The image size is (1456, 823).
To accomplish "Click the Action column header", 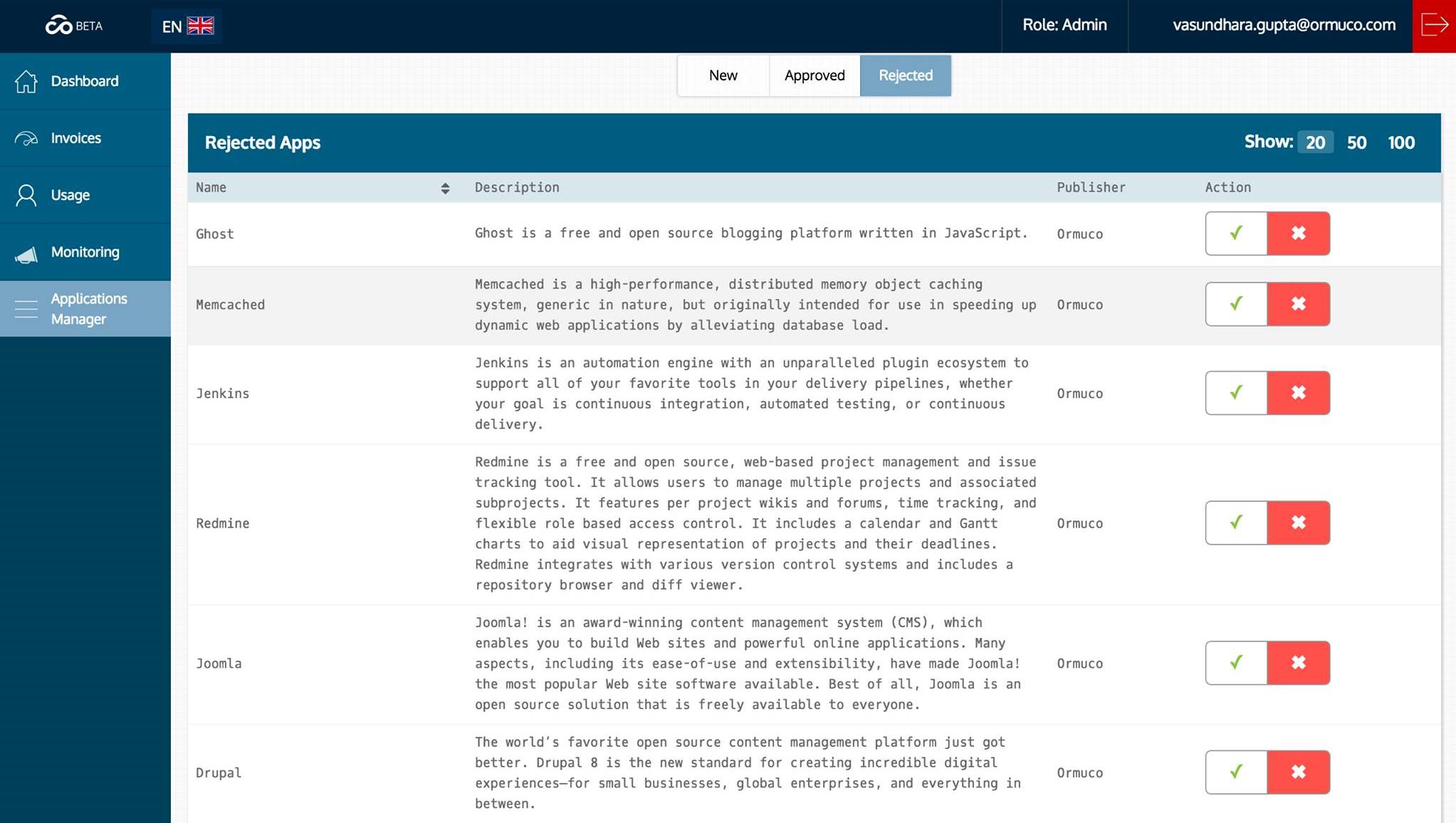I will point(1227,187).
